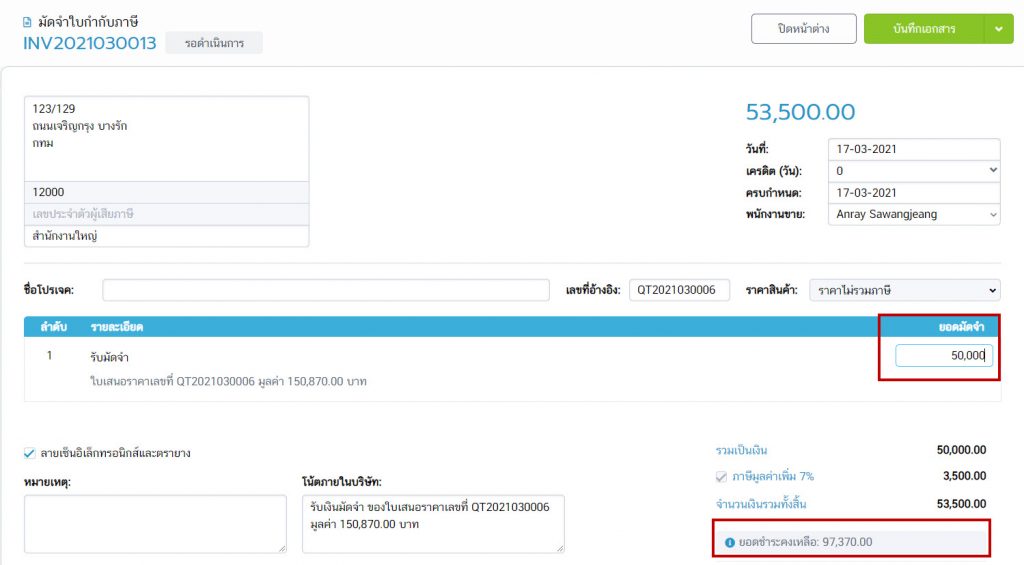The image size is (1024, 565).
Task: Click the info icon next to ยอดชำระคงเหลือ
Action: (x=730, y=542)
